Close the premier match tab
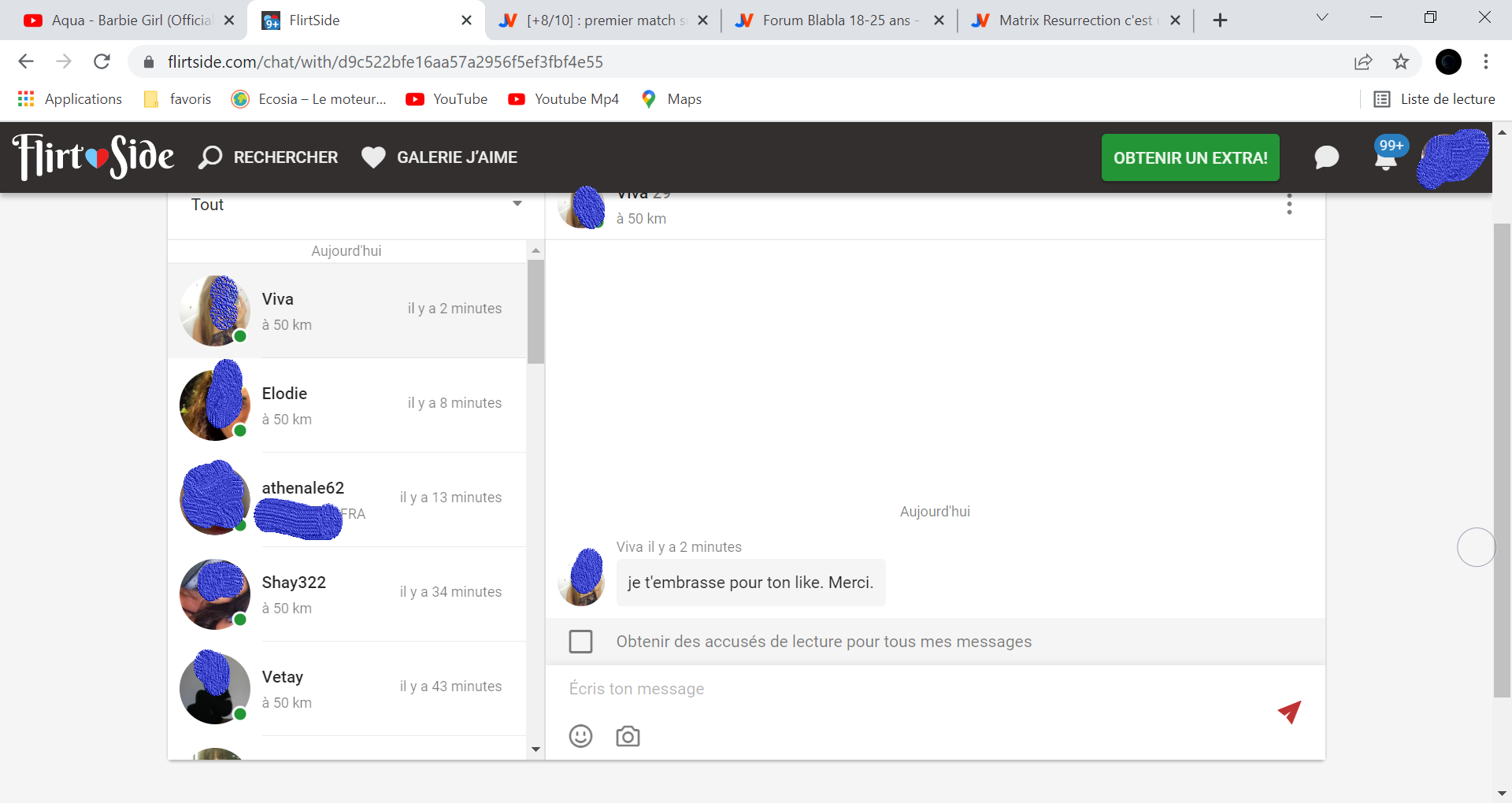Screen dimensions: 1512x803 pyautogui.click(x=702, y=20)
